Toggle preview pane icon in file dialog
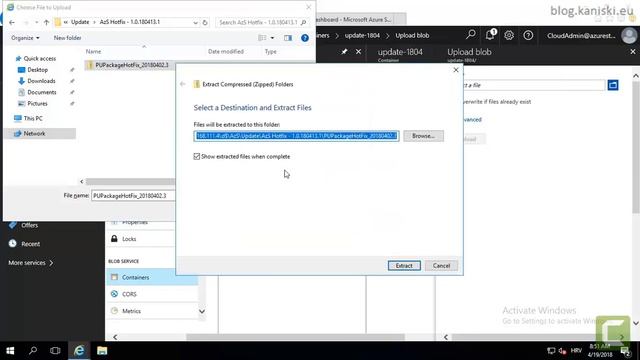640x360 pixels. 288,38
